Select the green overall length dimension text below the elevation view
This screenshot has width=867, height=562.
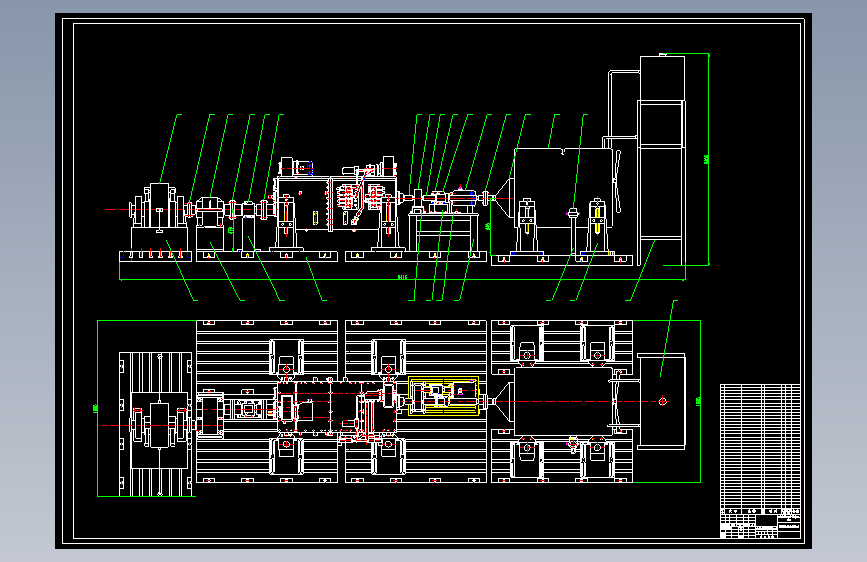(x=402, y=277)
